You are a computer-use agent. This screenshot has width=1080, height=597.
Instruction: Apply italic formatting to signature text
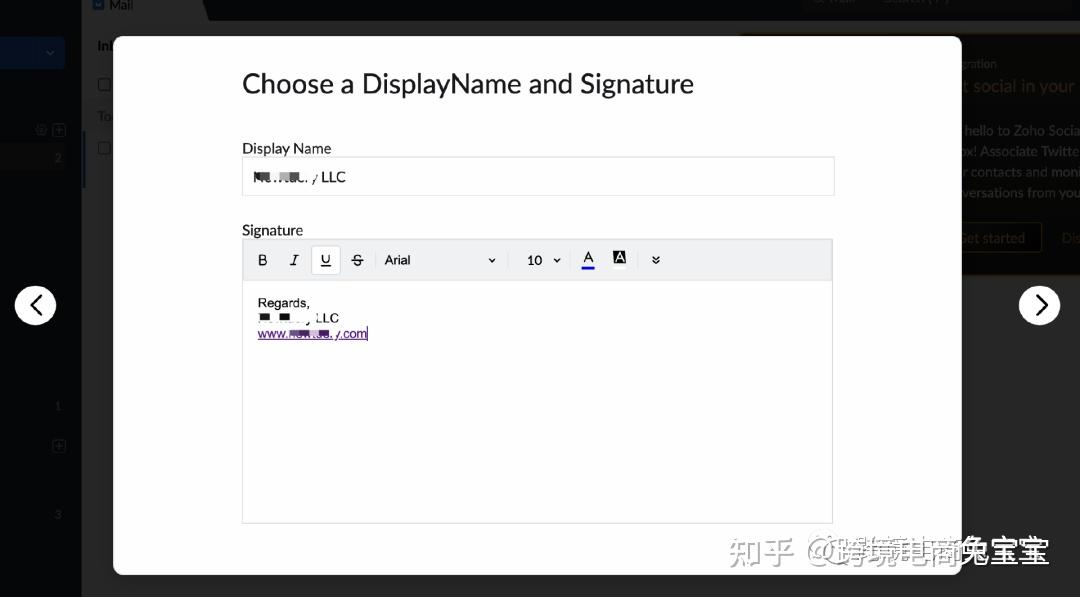[294, 260]
